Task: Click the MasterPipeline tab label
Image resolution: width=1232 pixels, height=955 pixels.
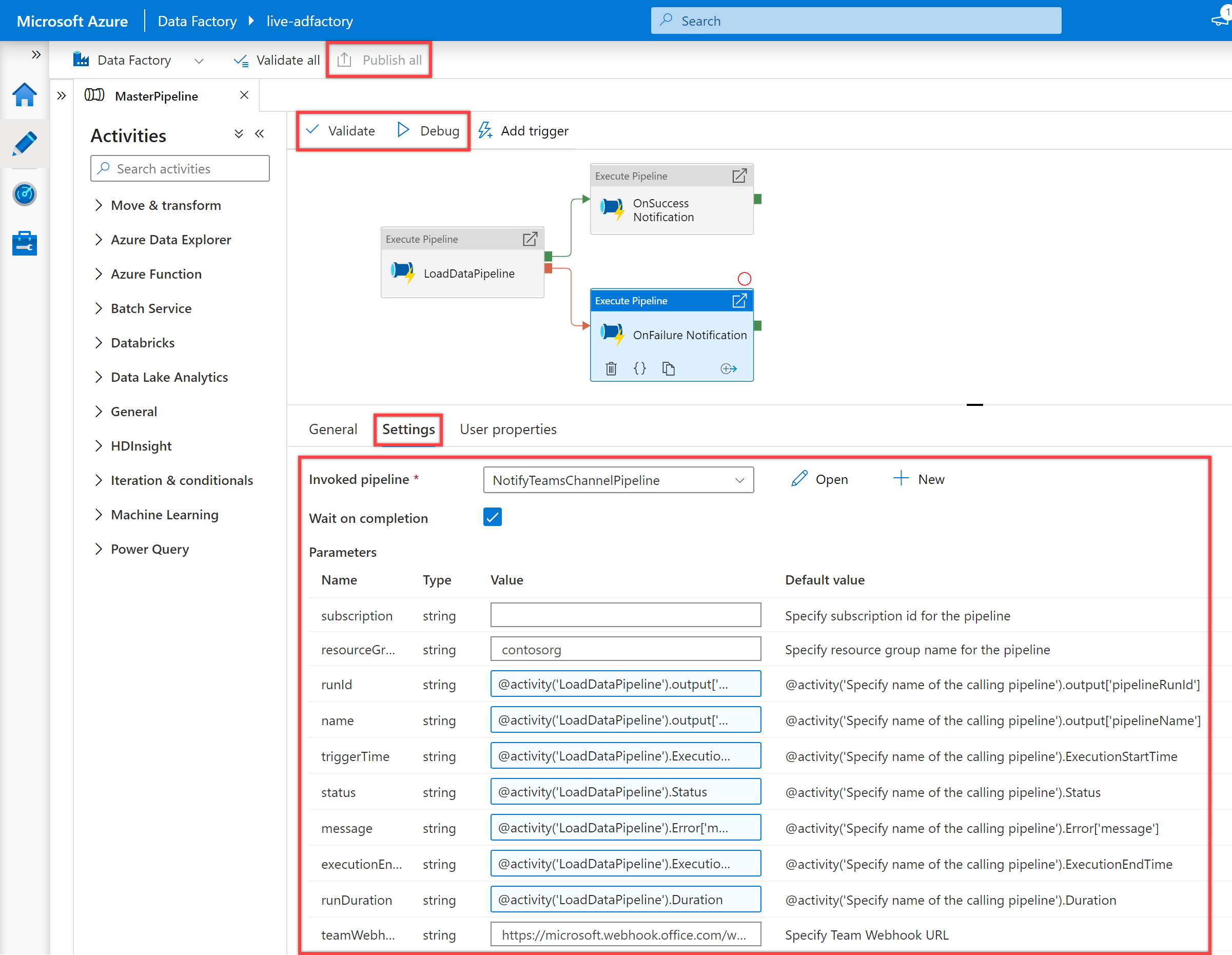Action: (158, 95)
